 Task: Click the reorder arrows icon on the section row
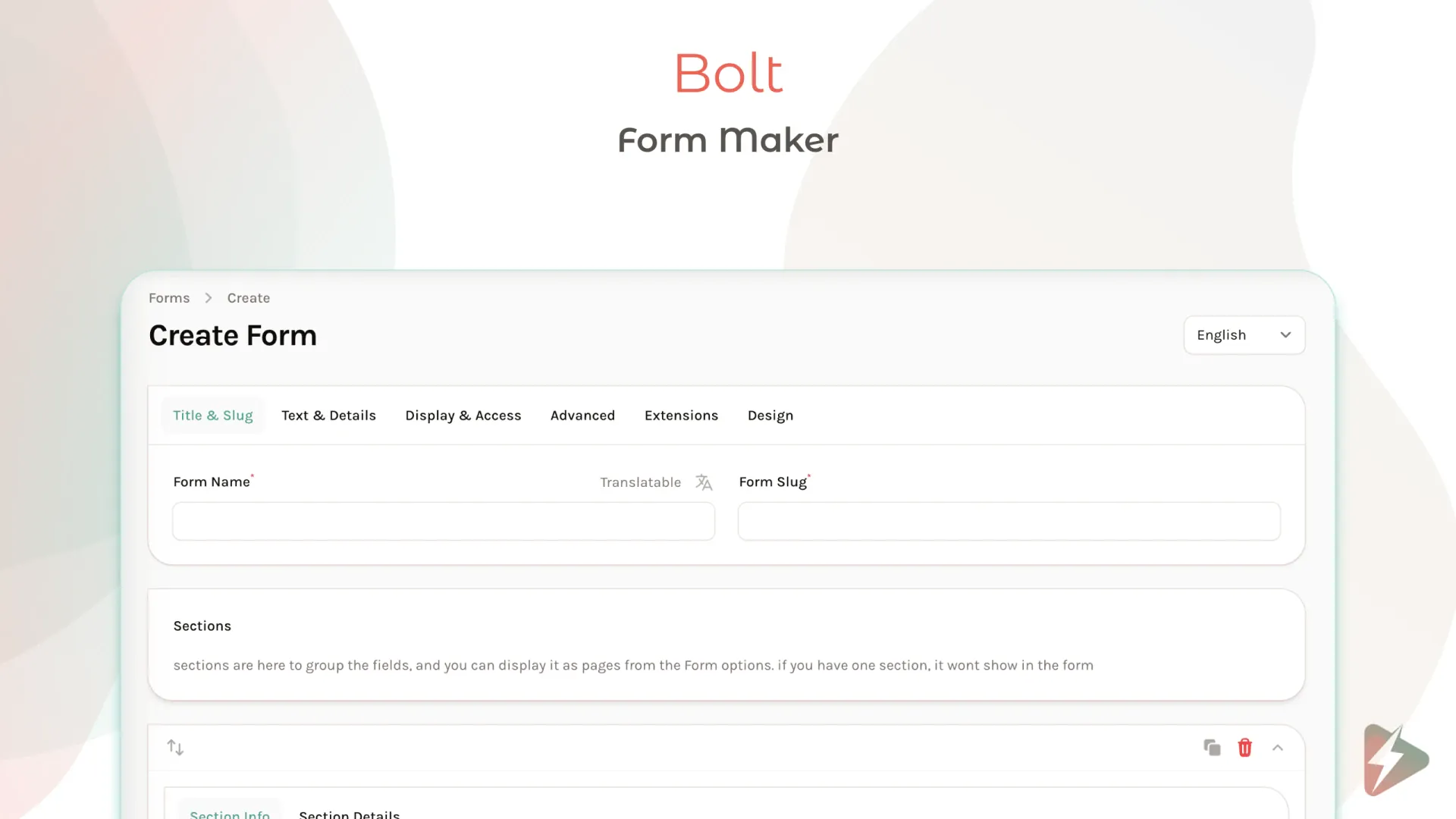coord(175,747)
